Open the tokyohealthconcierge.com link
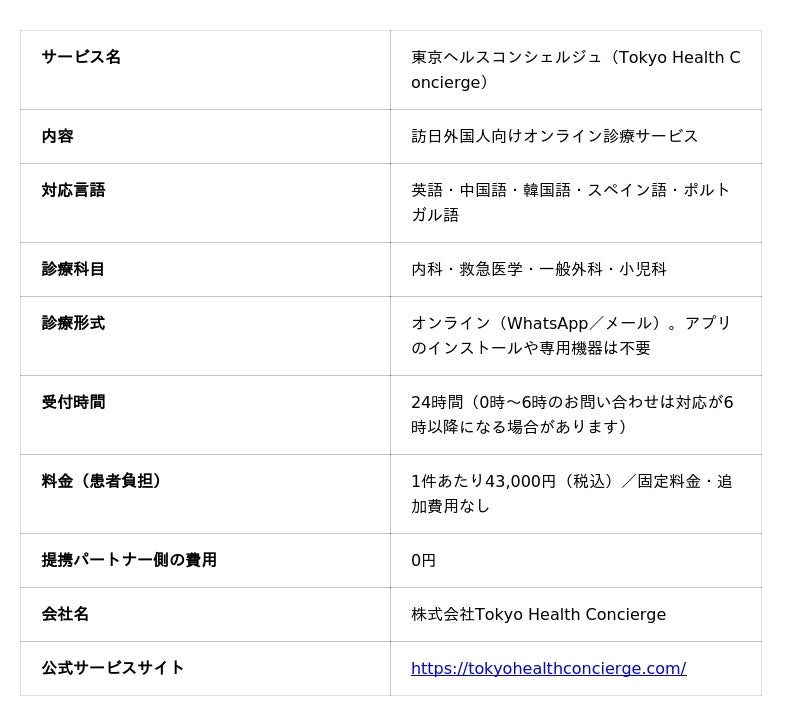 tap(548, 668)
